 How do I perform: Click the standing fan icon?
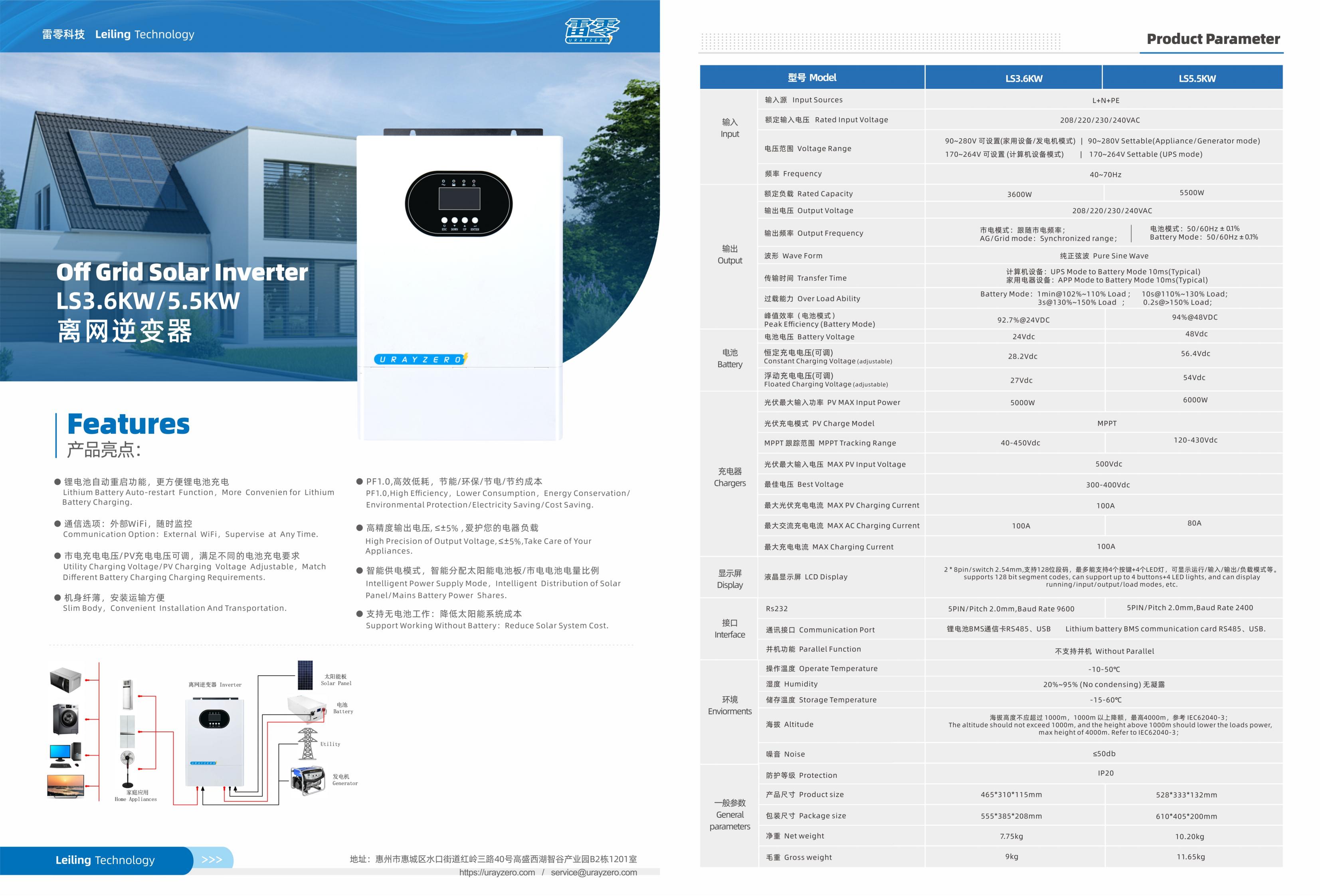[127, 769]
